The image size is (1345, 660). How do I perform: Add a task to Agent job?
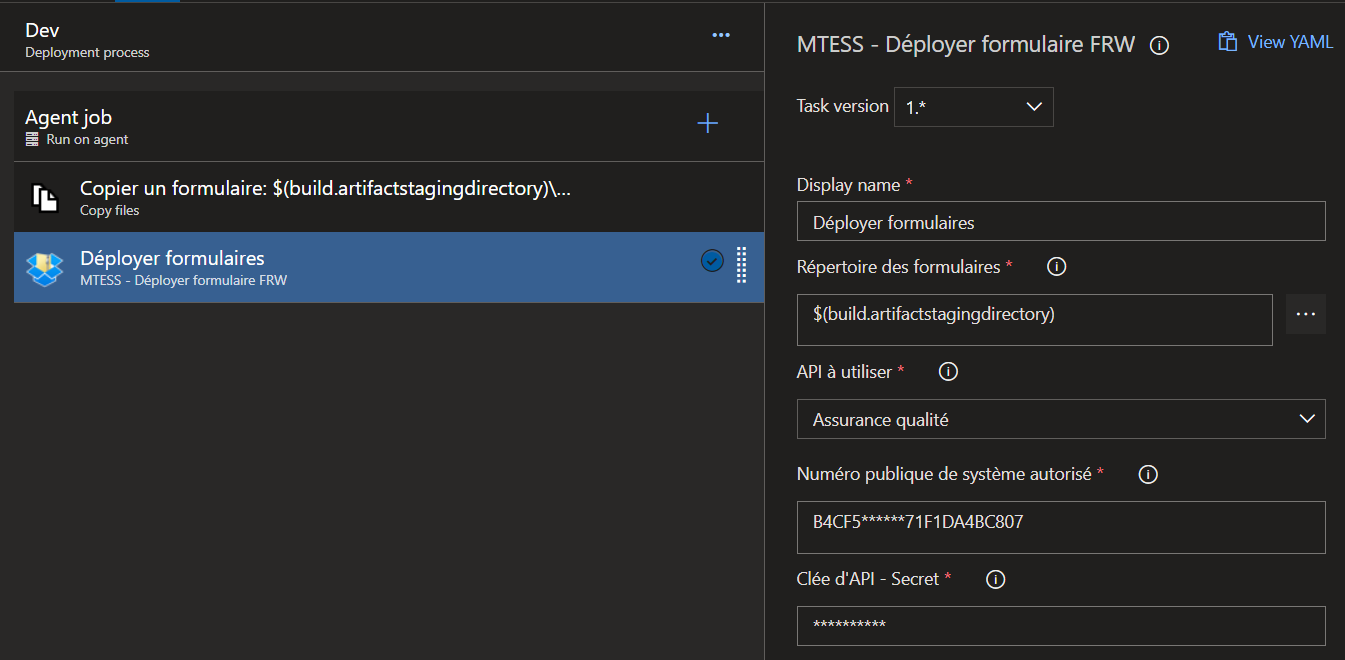708,123
